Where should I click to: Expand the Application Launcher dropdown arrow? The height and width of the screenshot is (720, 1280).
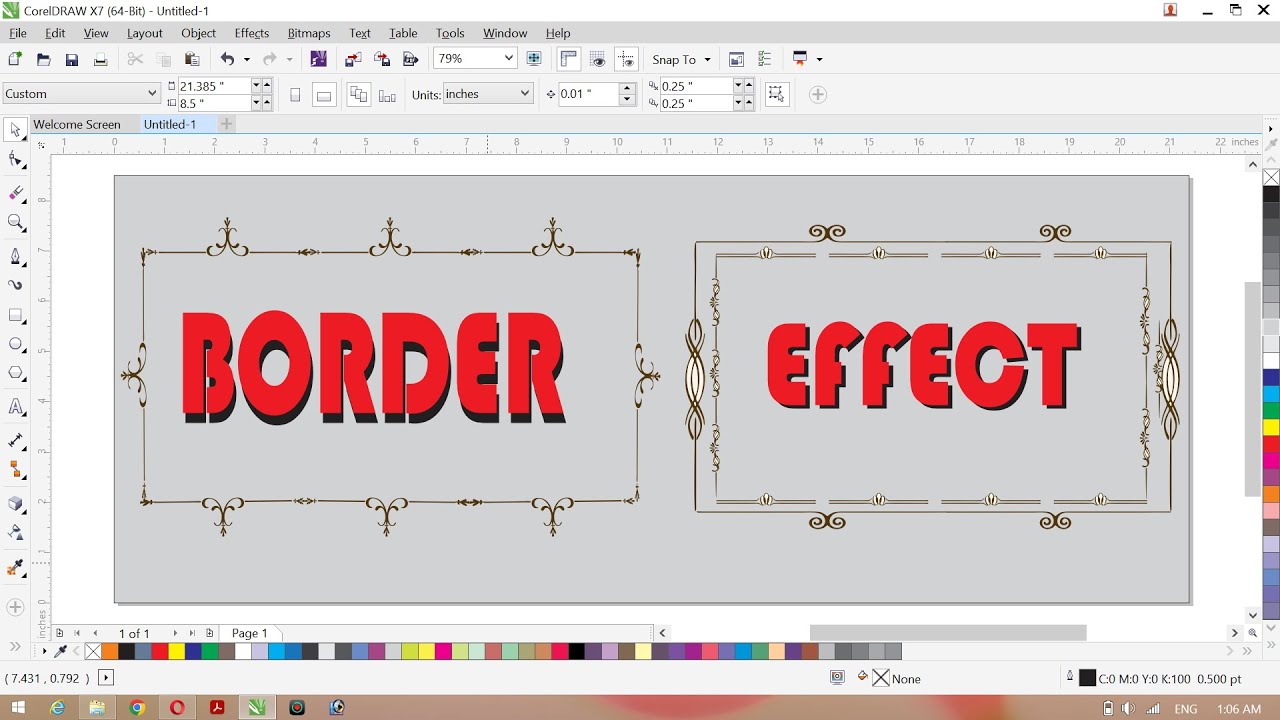[819, 60]
